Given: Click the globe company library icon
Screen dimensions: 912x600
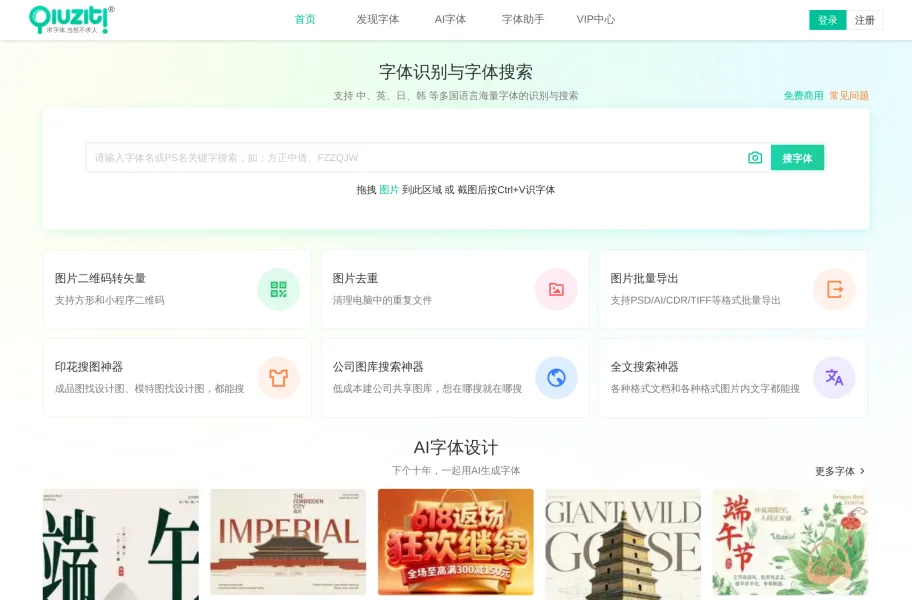Looking at the screenshot, I should tap(556, 378).
